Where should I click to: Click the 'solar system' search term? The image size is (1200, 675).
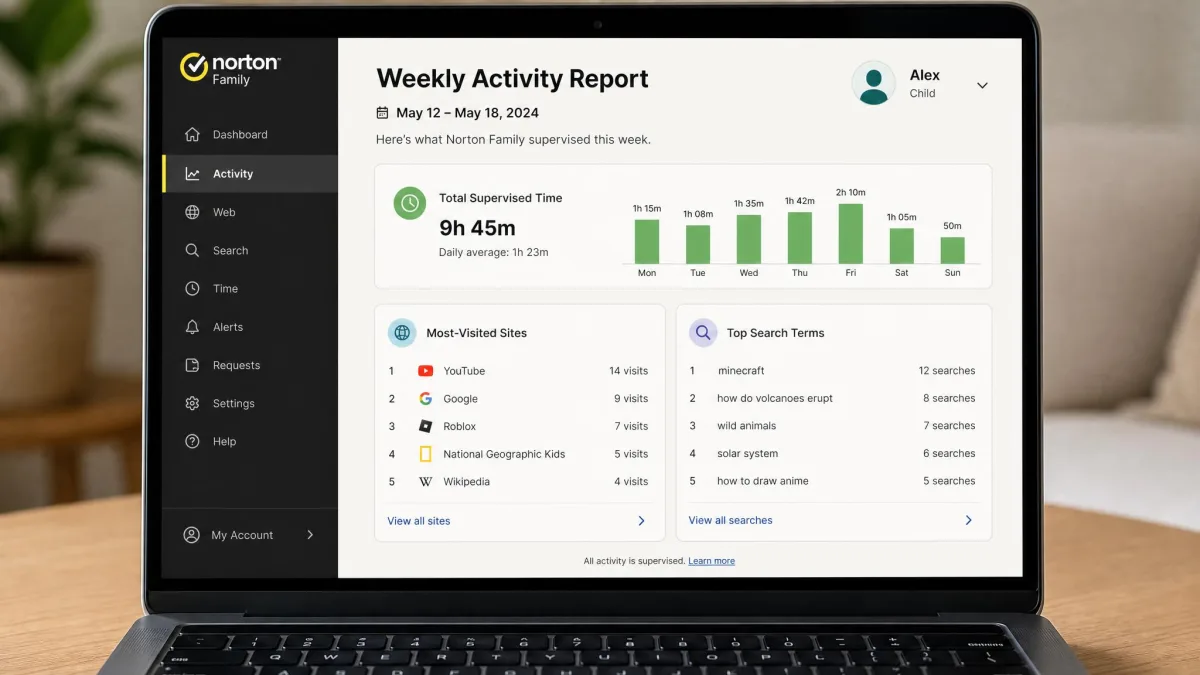tap(747, 454)
